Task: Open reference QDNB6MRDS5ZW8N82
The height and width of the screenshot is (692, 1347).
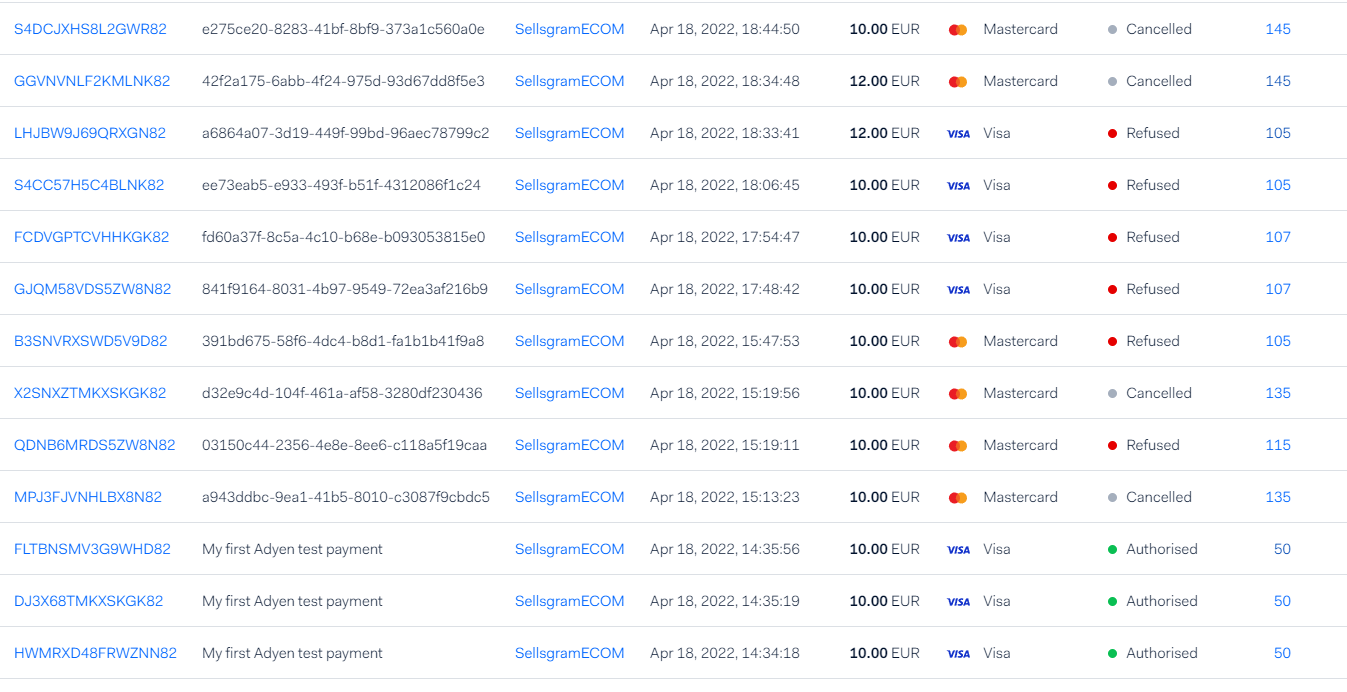Action: pyautogui.click(x=95, y=445)
